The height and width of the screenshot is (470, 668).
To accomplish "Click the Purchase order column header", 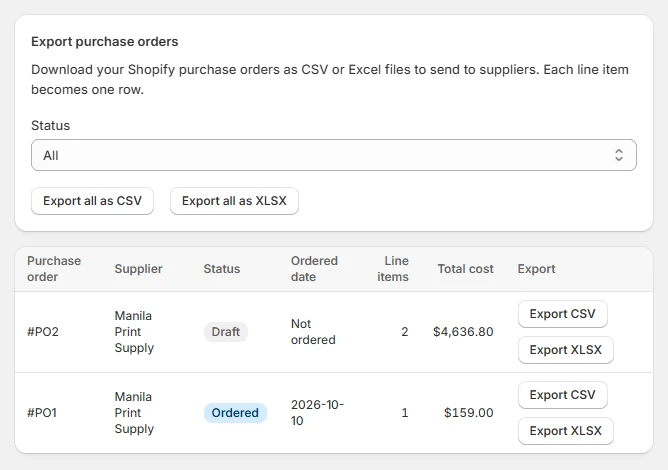I will coord(54,269).
